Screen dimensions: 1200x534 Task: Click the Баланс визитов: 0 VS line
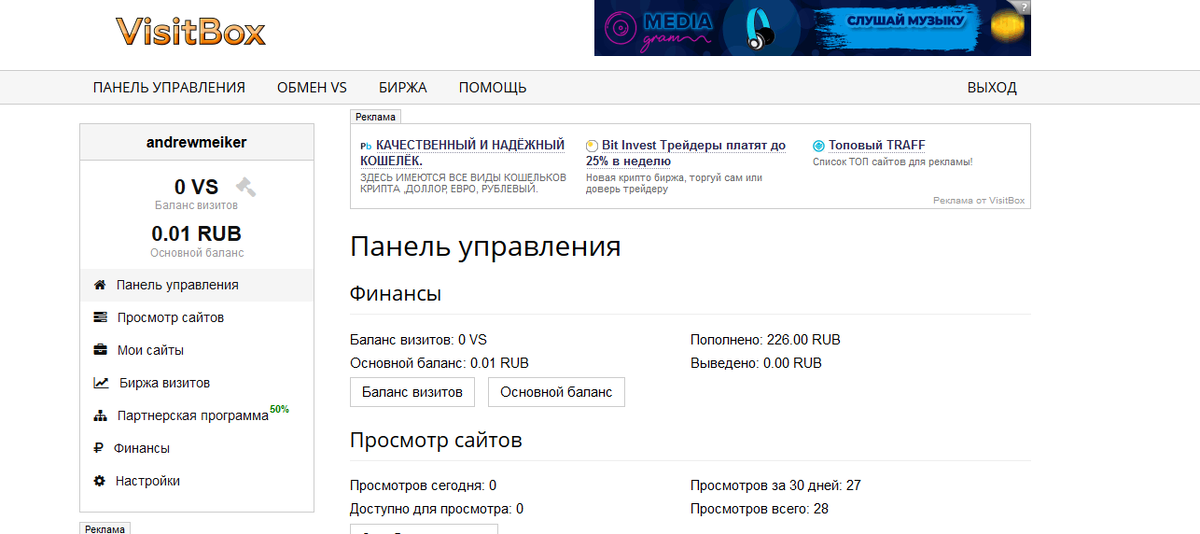click(418, 340)
